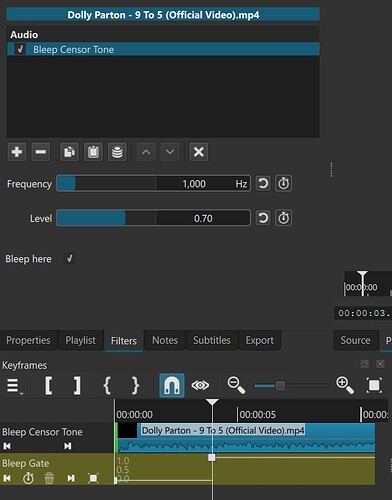Viewport: 392px width, 500px height.
Task: Click keyframes playhead marker on ruler
Action: point(212,402)
